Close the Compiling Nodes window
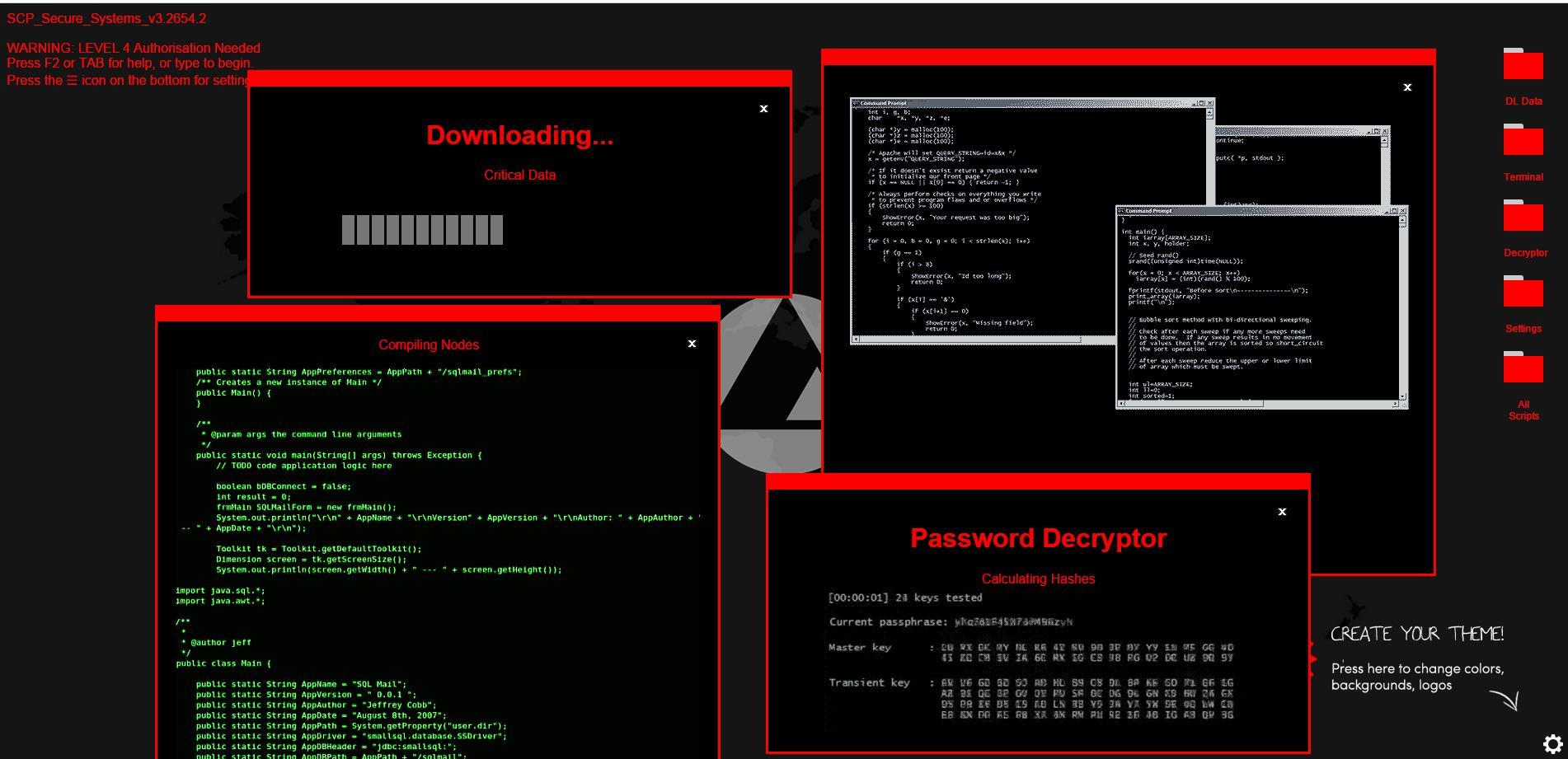Screen dimensions: 1568x759 [x=692, y=344]
